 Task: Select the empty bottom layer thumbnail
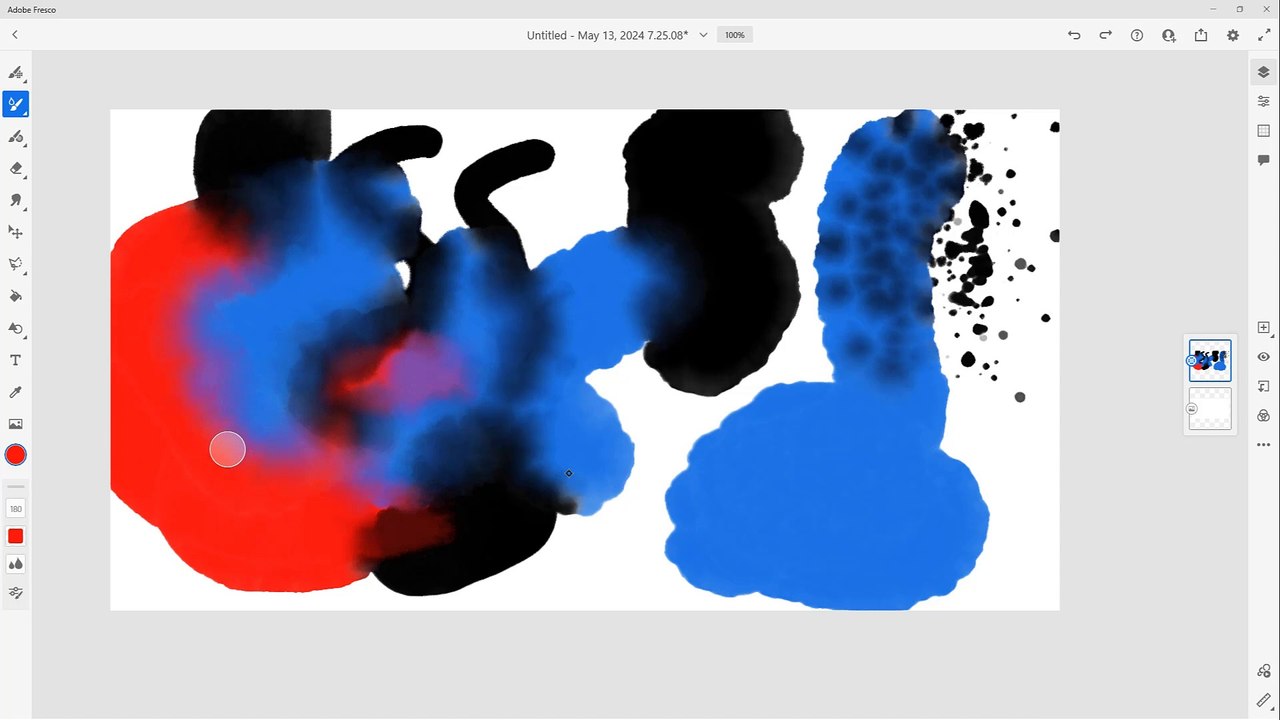1210,409
